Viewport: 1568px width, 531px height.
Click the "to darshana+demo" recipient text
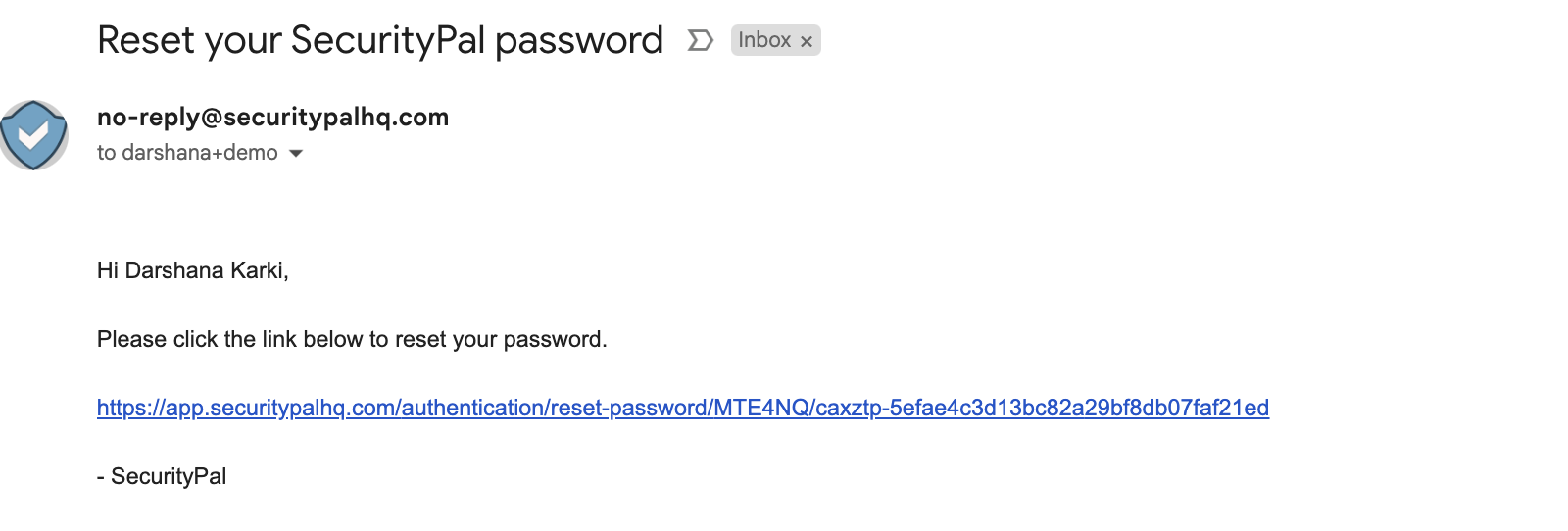(187, 153)
